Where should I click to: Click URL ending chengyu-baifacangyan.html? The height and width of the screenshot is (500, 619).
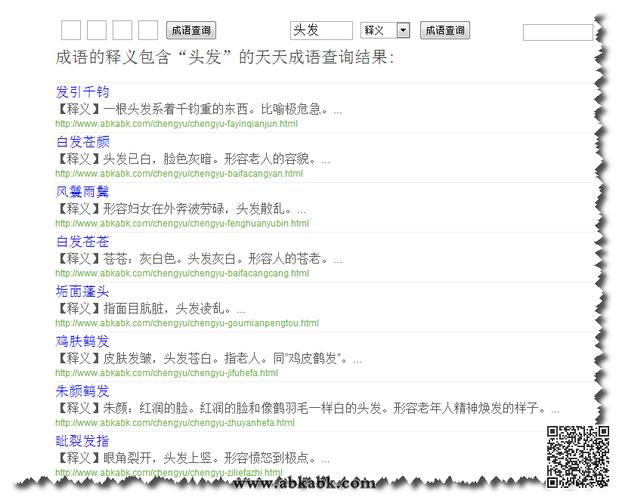tap(179, 174)
